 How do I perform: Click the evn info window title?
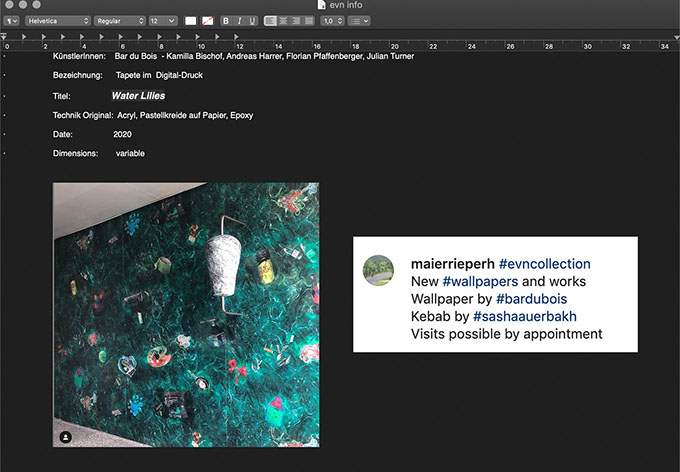(x=346, y=5)
